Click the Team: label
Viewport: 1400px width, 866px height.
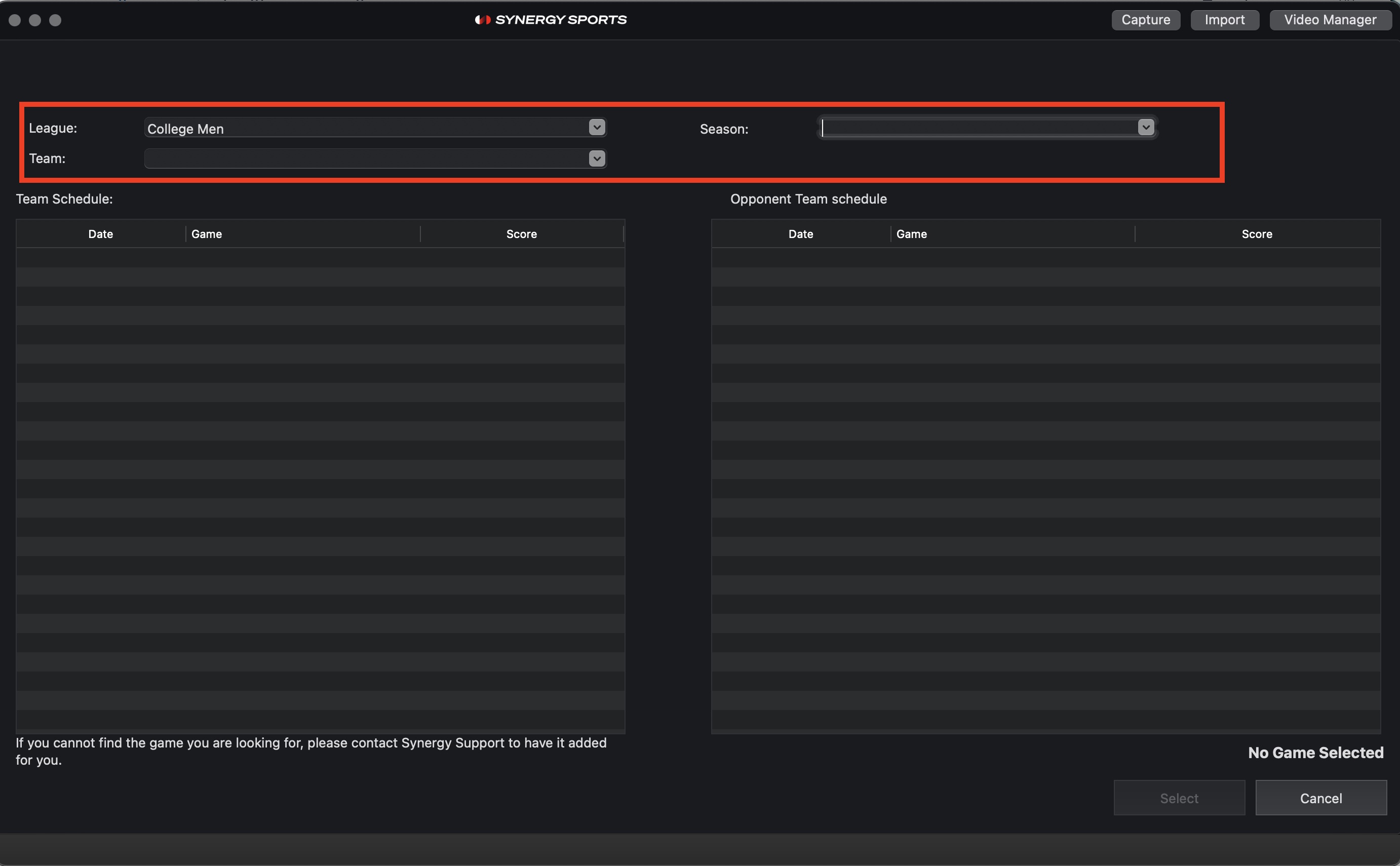[47, 159]
